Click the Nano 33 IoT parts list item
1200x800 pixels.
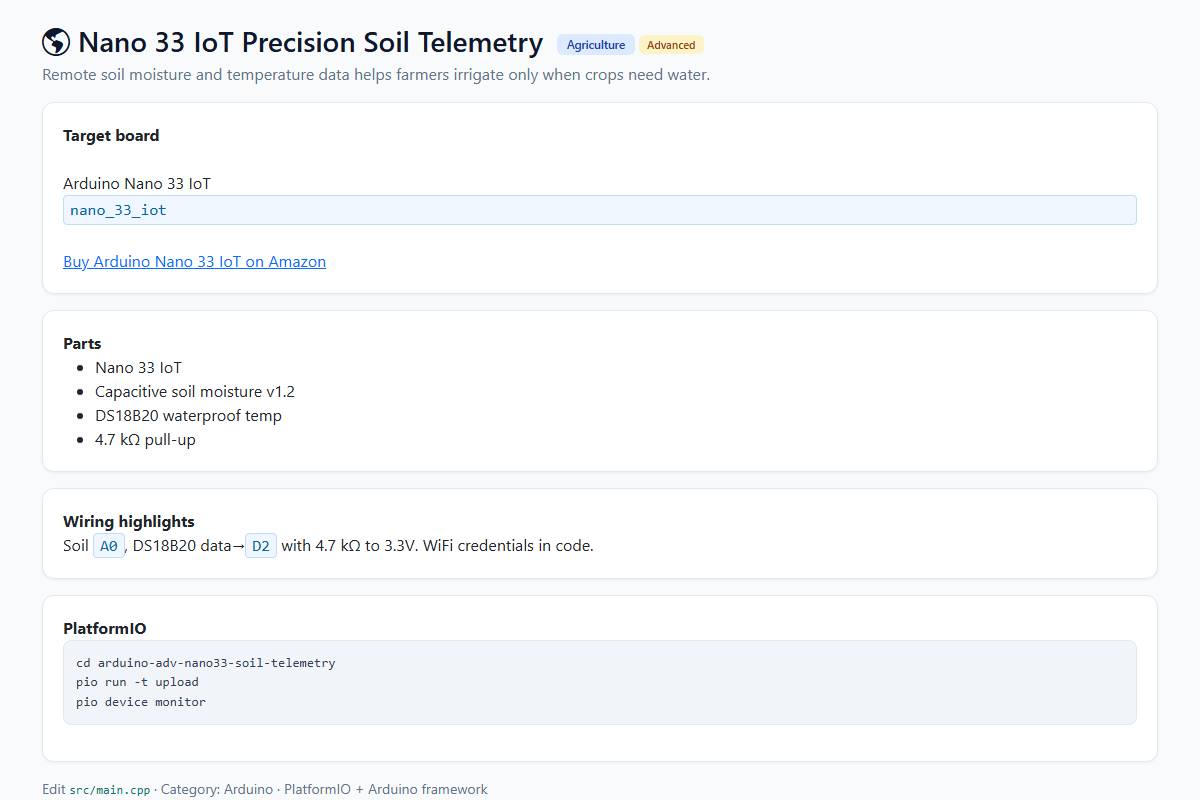[138, 367]
